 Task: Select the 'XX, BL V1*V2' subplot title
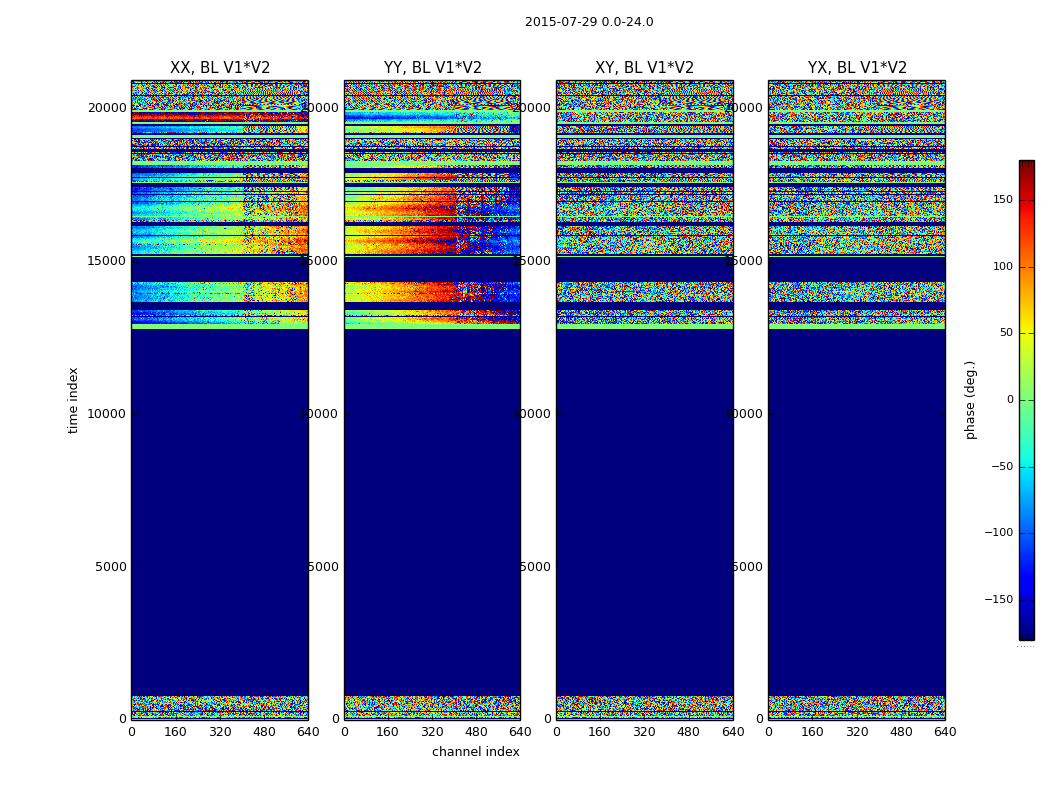pyautogui.click(x=220, y=68)
